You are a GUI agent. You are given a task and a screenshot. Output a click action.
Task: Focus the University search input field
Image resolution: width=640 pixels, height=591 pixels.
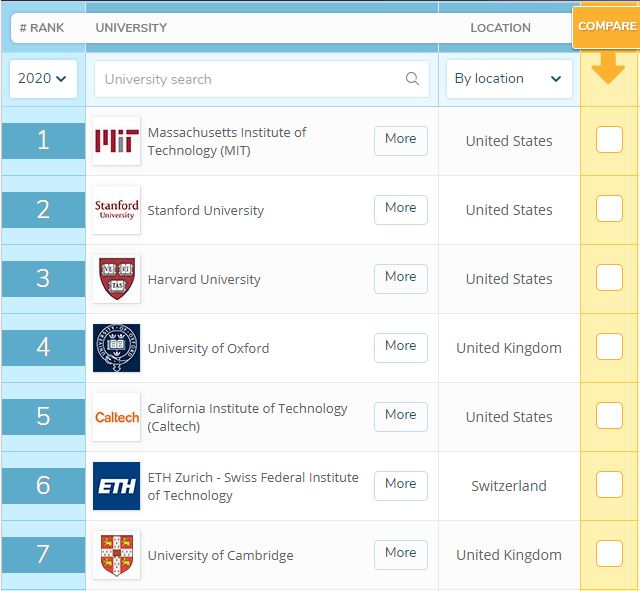pos(250,79)
